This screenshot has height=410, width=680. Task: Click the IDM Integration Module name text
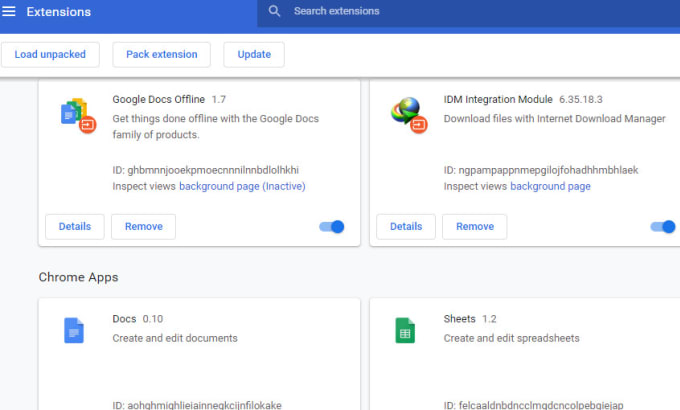[498, 99]
